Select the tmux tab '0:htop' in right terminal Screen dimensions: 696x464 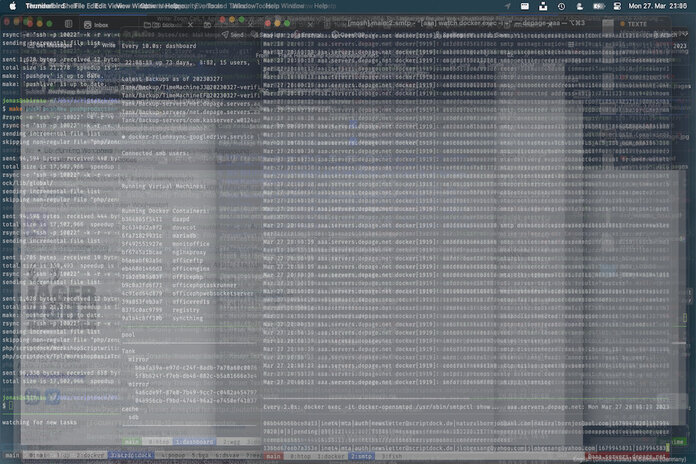click(301, 456)
